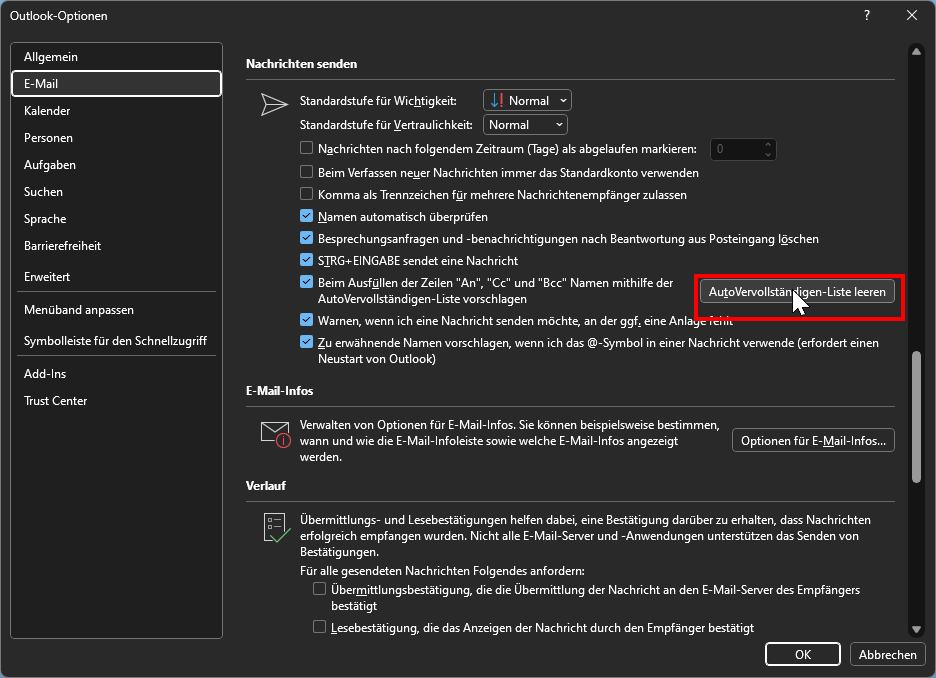Toggle 'Namen automatisch überprüfen' checkbox
Image resolution: width=936 pixels, height=678 pixels.
click(308, 216)
